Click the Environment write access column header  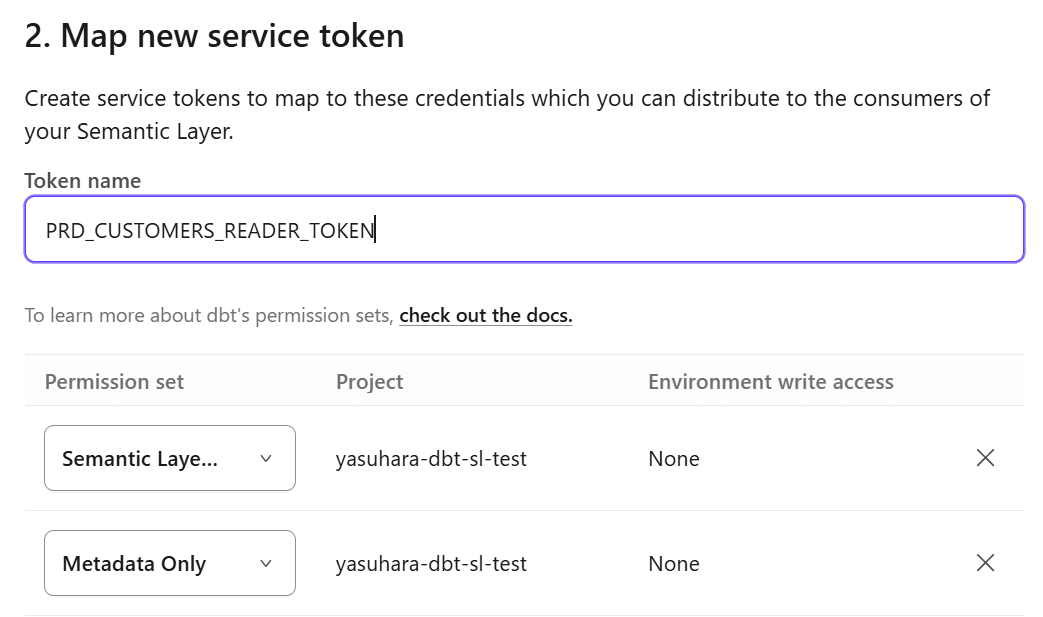[770, 382]
